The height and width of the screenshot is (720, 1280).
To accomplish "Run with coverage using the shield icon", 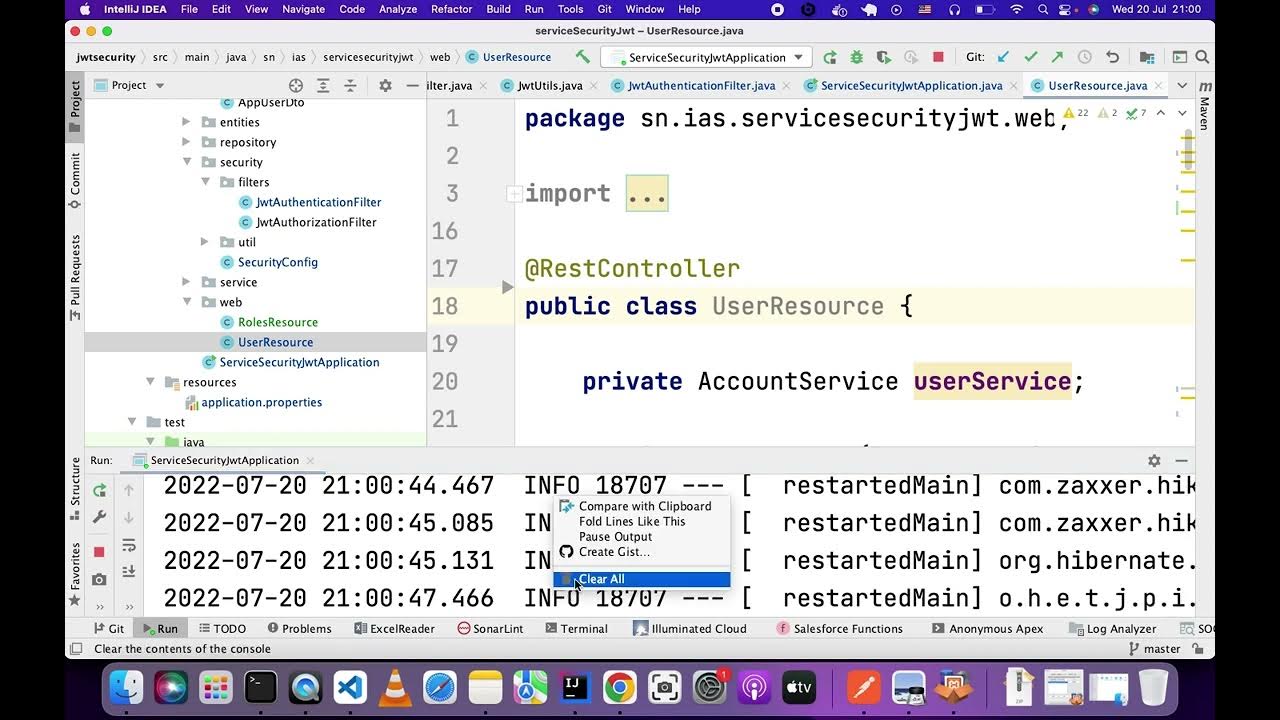I will (x=883, y=58).
